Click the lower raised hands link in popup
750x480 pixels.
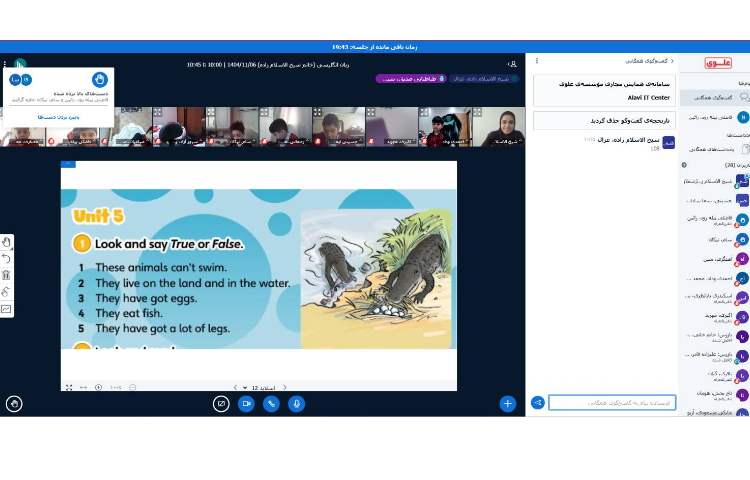[x=58, y=117]
